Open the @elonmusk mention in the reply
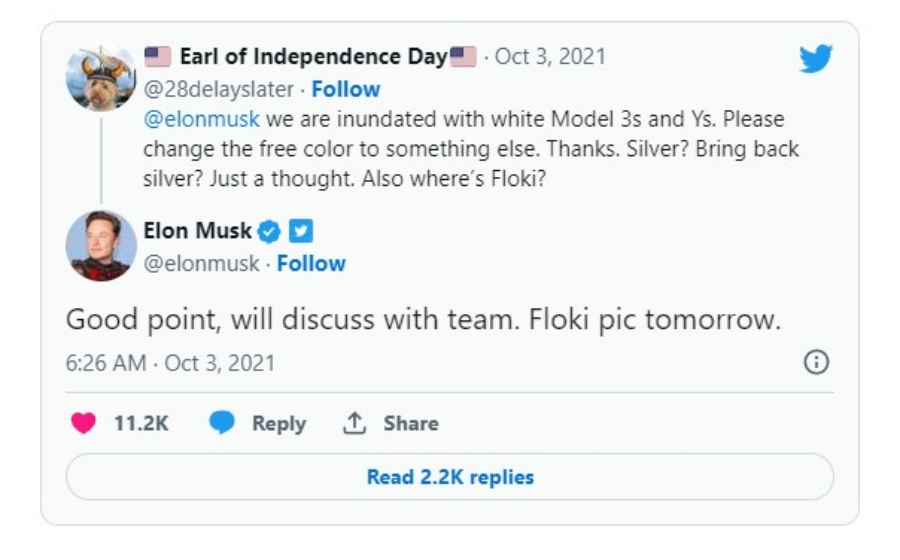The width and height of the screenshot is (900, 560). point(201,119)
